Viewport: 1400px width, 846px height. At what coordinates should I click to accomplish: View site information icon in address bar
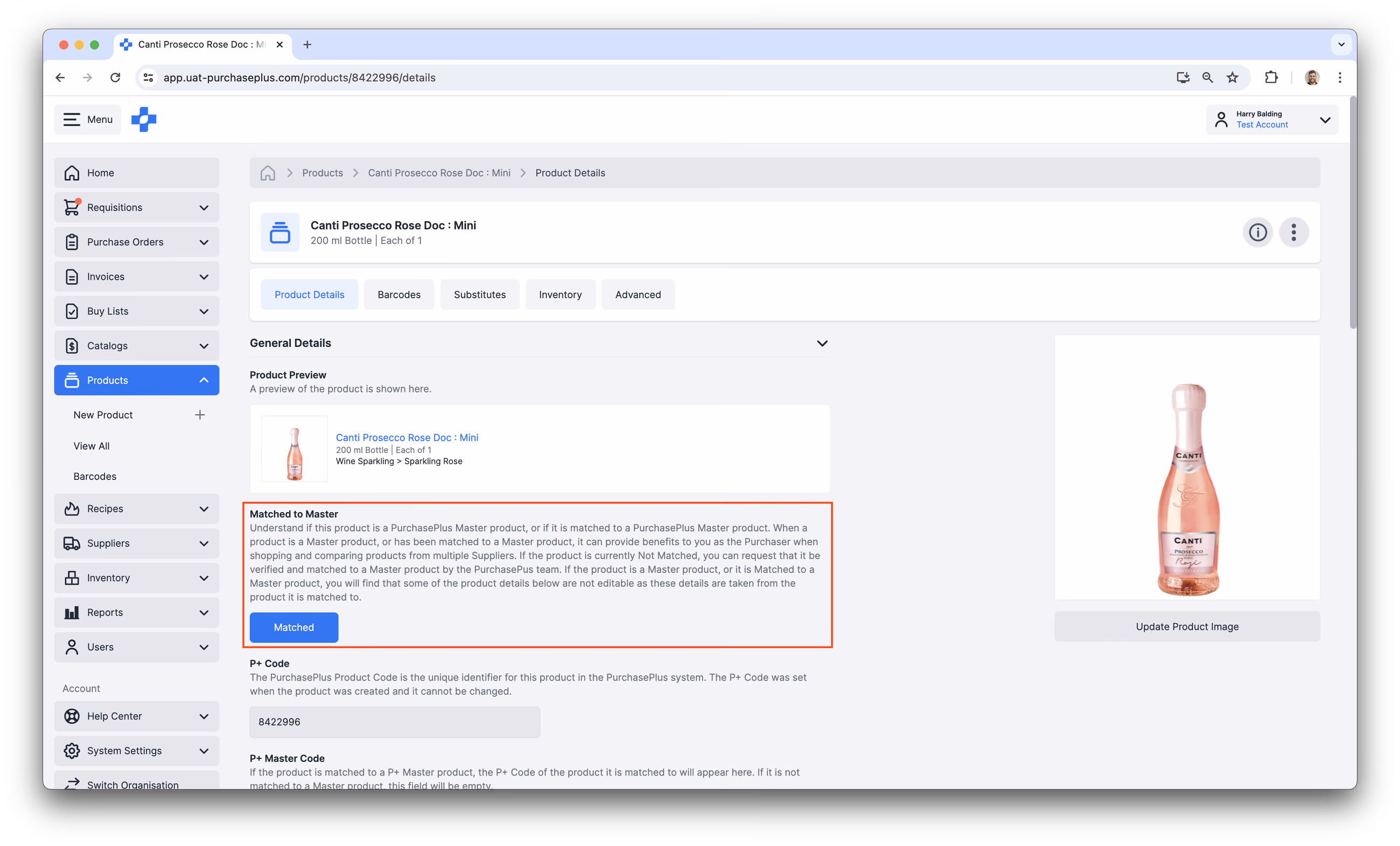pyautogui.click(x=148, y=77)
